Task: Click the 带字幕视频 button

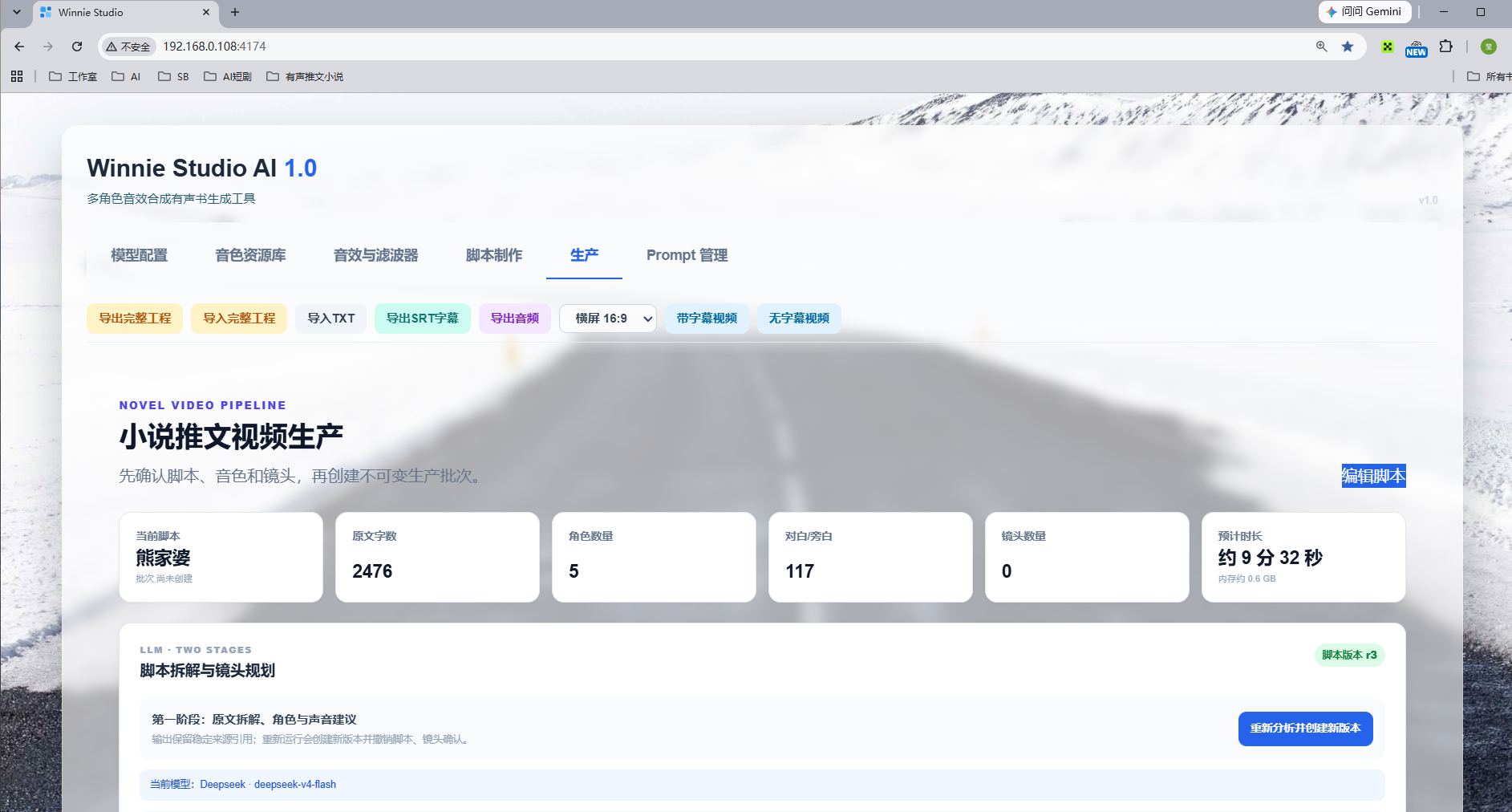Action: pos(707,319)
